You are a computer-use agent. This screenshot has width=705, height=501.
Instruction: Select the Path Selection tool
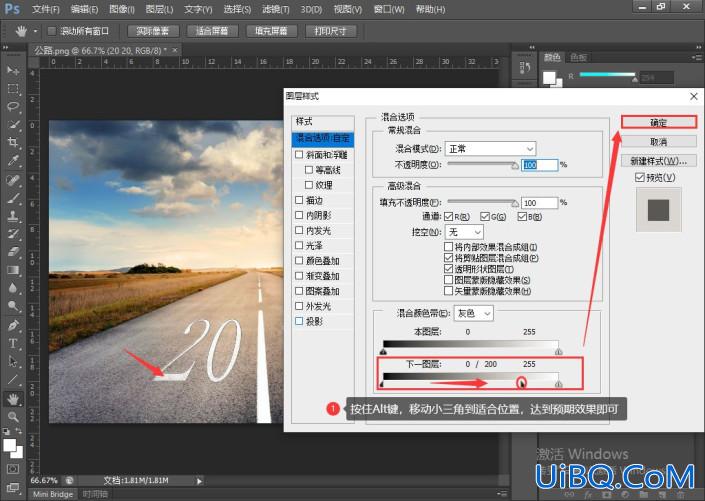coord(13,361)
